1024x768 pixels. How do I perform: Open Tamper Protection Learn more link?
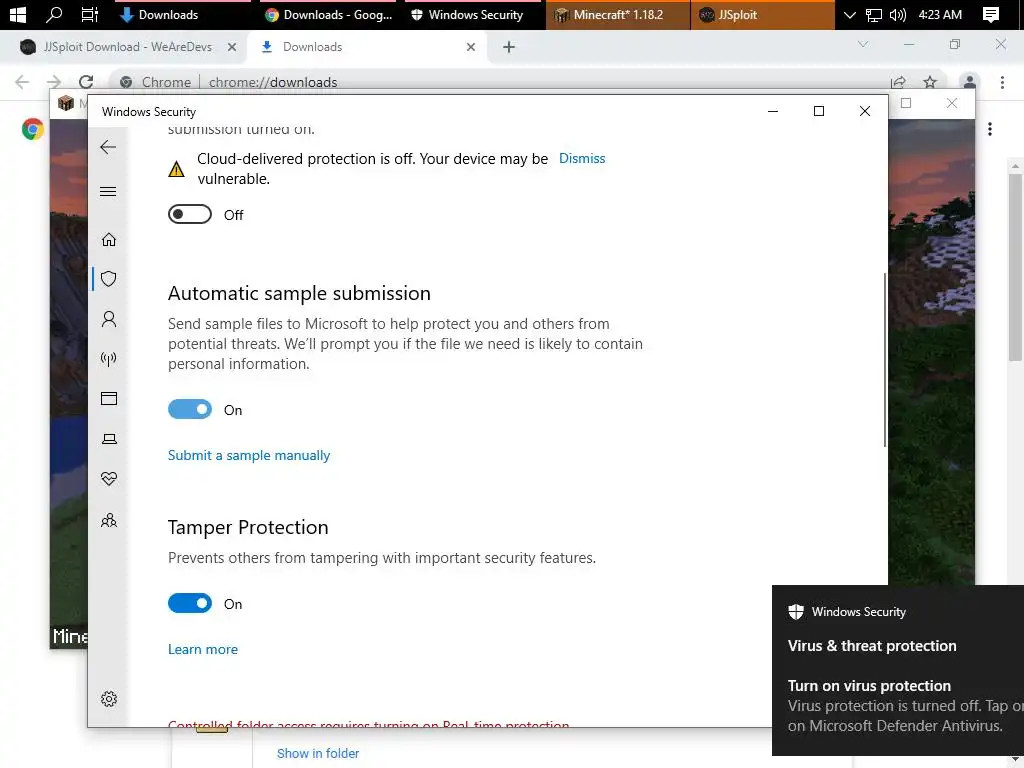[x=202, y=649]
